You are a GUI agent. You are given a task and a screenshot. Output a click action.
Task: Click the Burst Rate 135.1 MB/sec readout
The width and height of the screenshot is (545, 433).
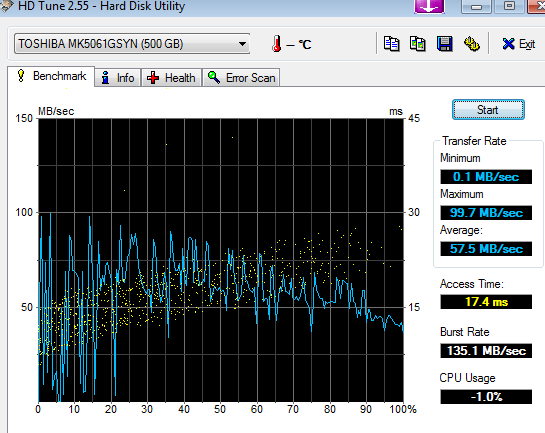(x=486, y=351)
